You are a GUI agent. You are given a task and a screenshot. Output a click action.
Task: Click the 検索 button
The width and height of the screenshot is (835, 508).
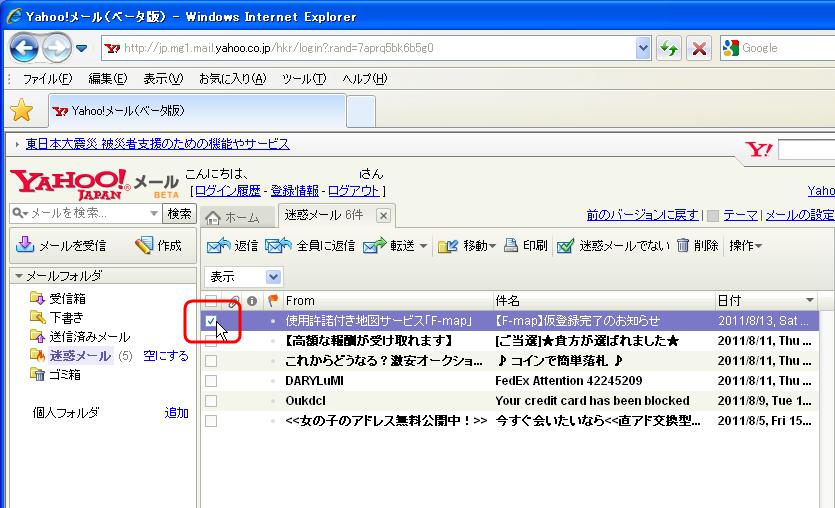pyautogui.click(x=179, y=214)
